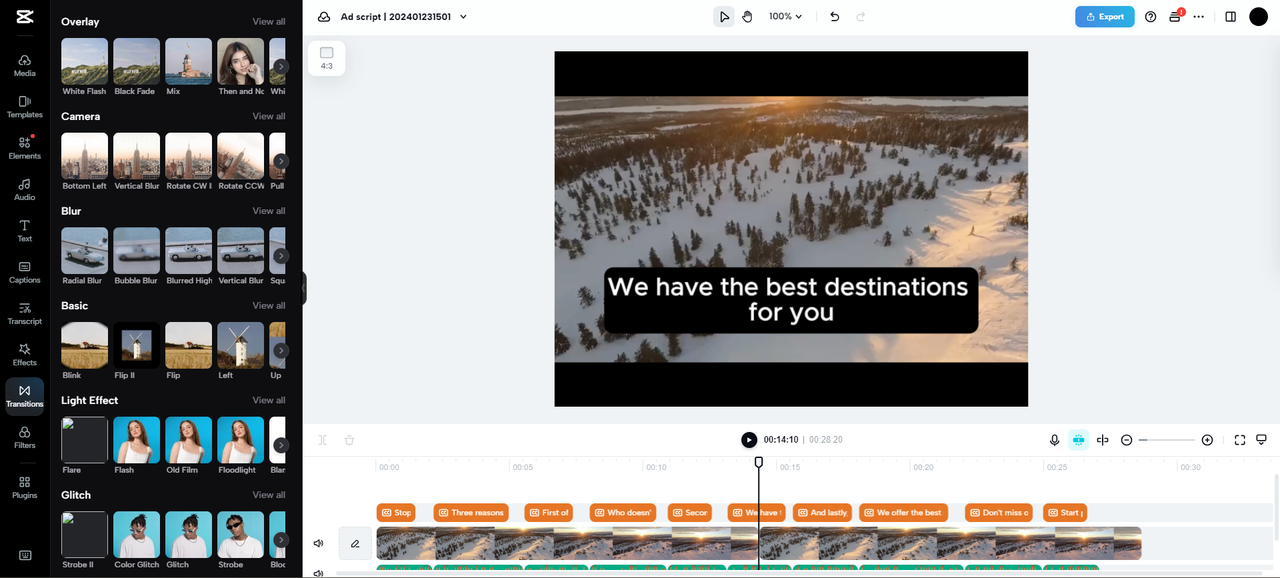Screen dimensions: 1280x578
Task: Open the user profile avatar
Action: tap(1259, 17)
